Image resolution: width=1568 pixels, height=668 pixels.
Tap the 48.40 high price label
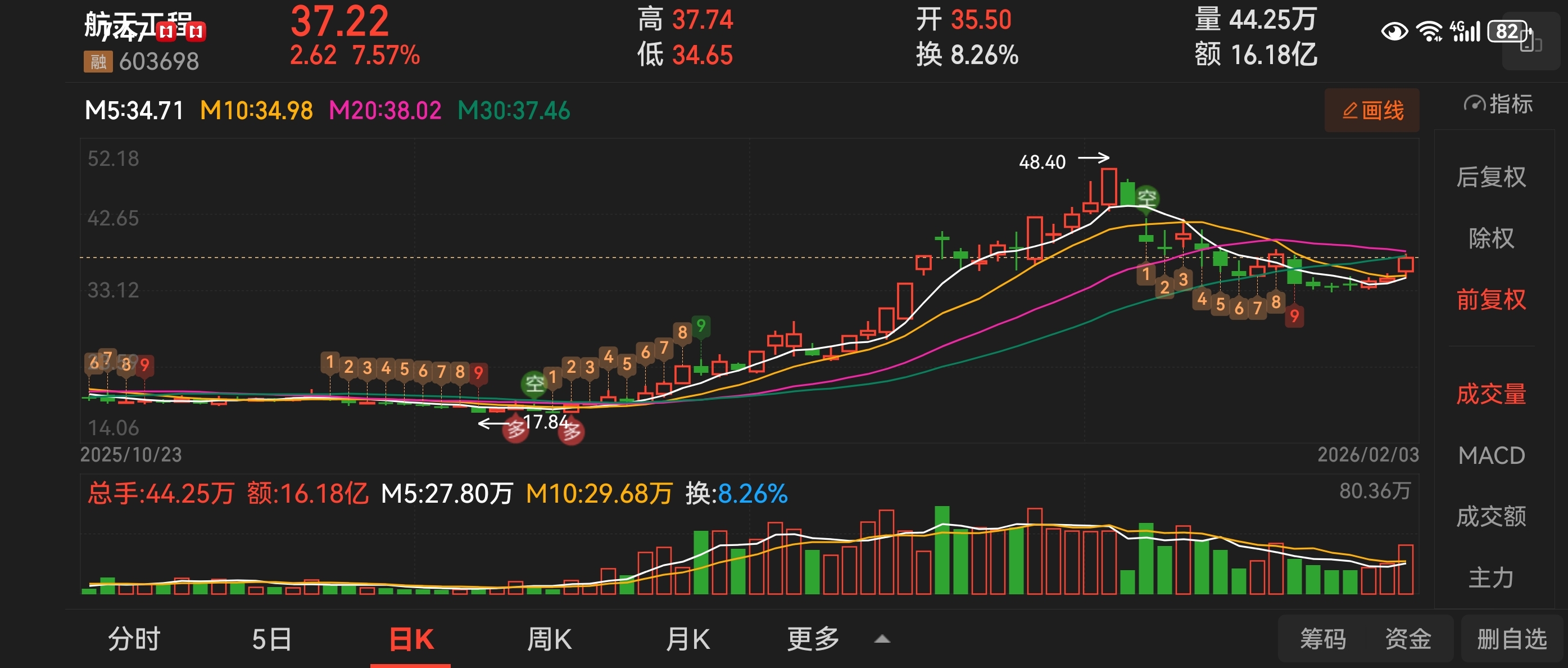[x=1042, y=162]
